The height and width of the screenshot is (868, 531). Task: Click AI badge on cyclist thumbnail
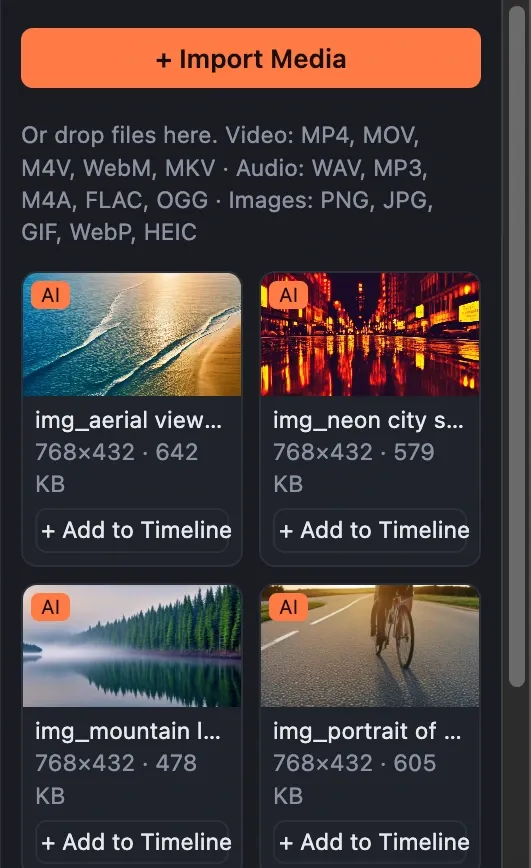(x=288, y=607)
